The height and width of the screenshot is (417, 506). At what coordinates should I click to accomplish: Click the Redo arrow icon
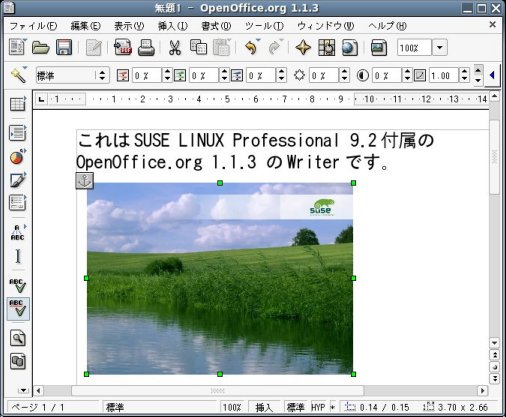pyautogui.click(x=275, y=47)
